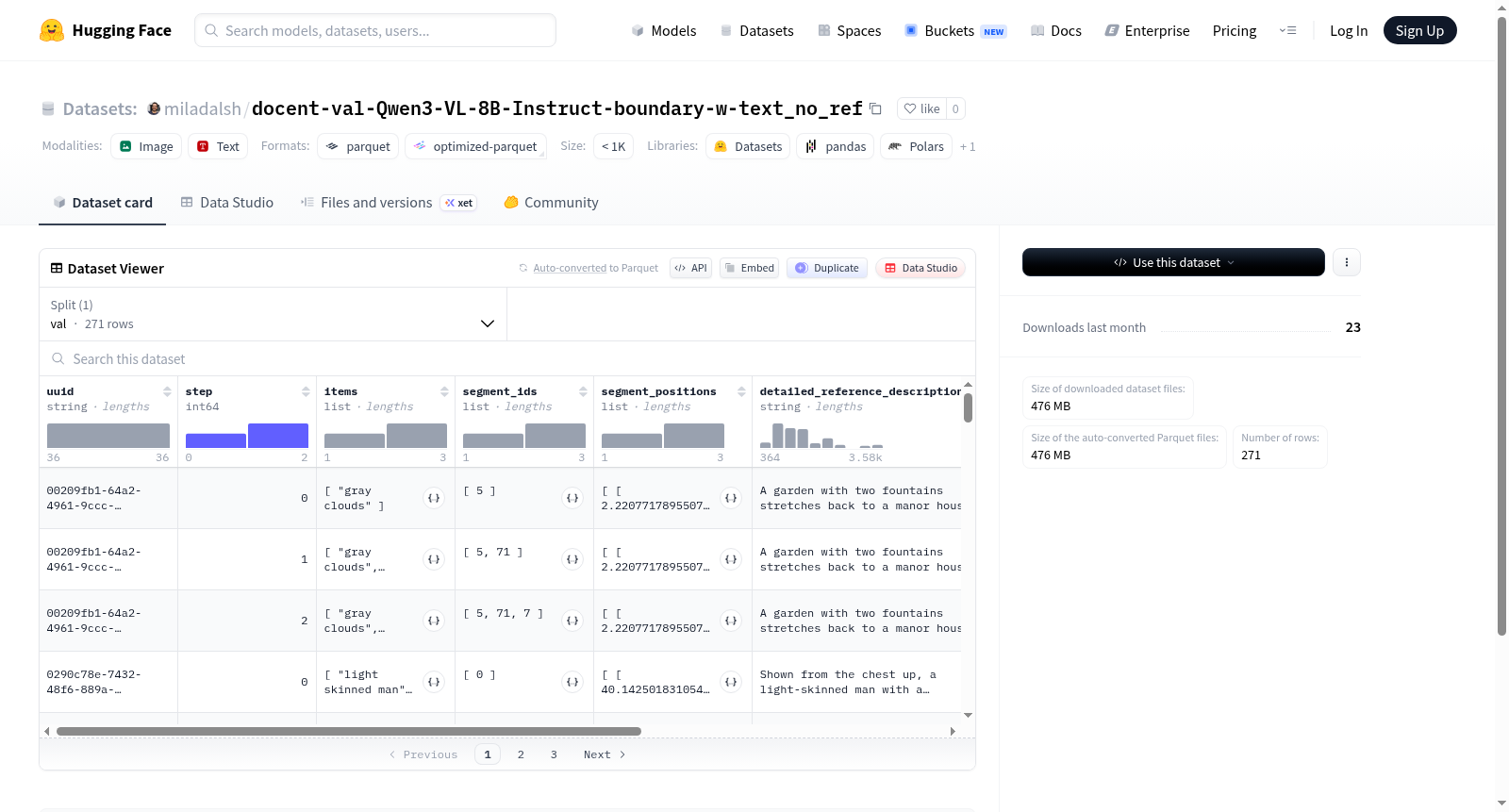Sort the uuid column
The height and width of the screenshot is (812, 1509).
click(x=167, y=391)
